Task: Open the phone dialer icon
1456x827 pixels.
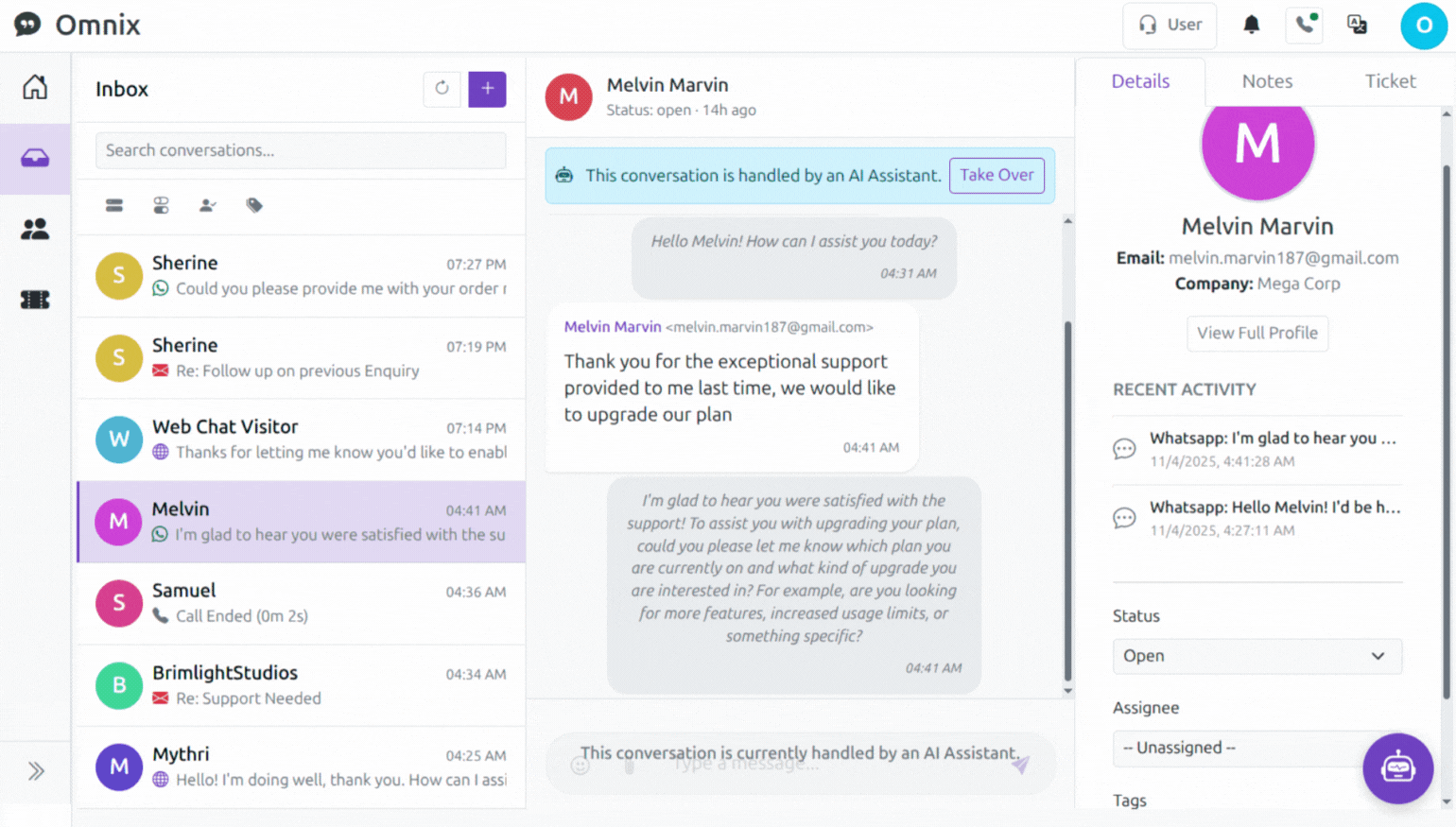Action: point(1303,26)
